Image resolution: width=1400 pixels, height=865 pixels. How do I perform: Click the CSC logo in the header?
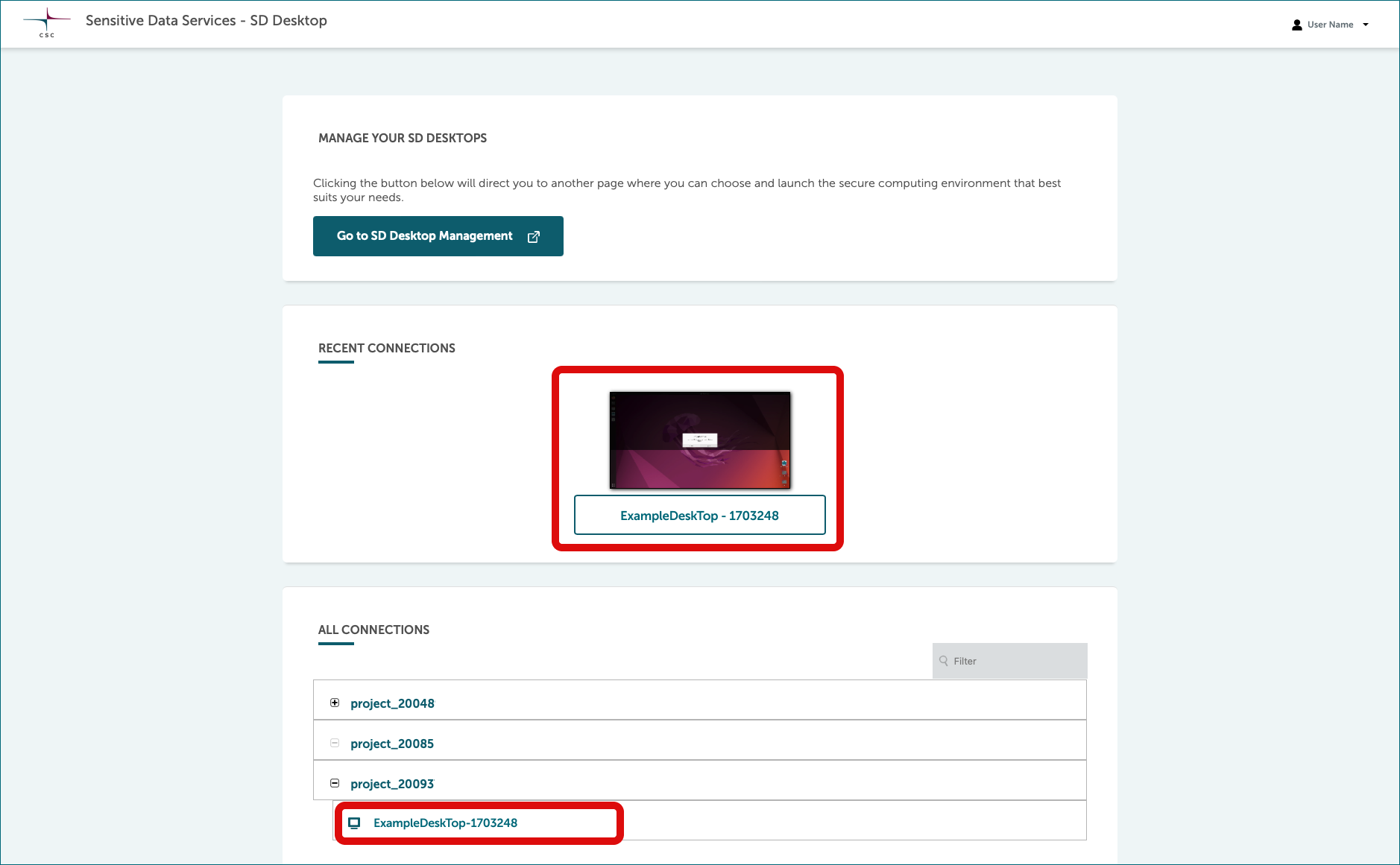[47, 23]
